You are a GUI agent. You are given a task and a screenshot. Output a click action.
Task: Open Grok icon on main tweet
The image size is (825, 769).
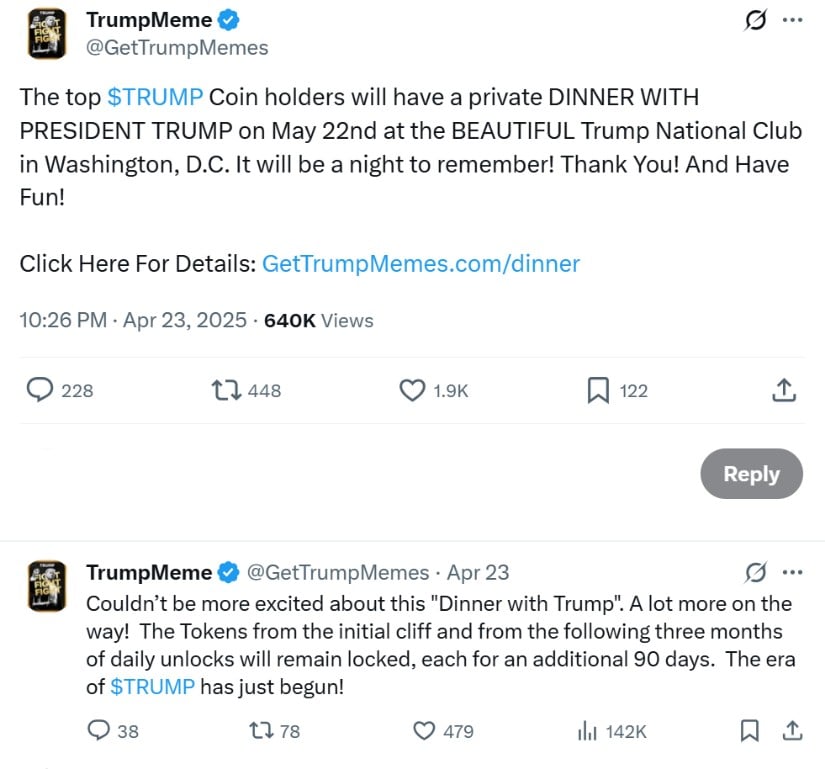[x=755, y=21]
